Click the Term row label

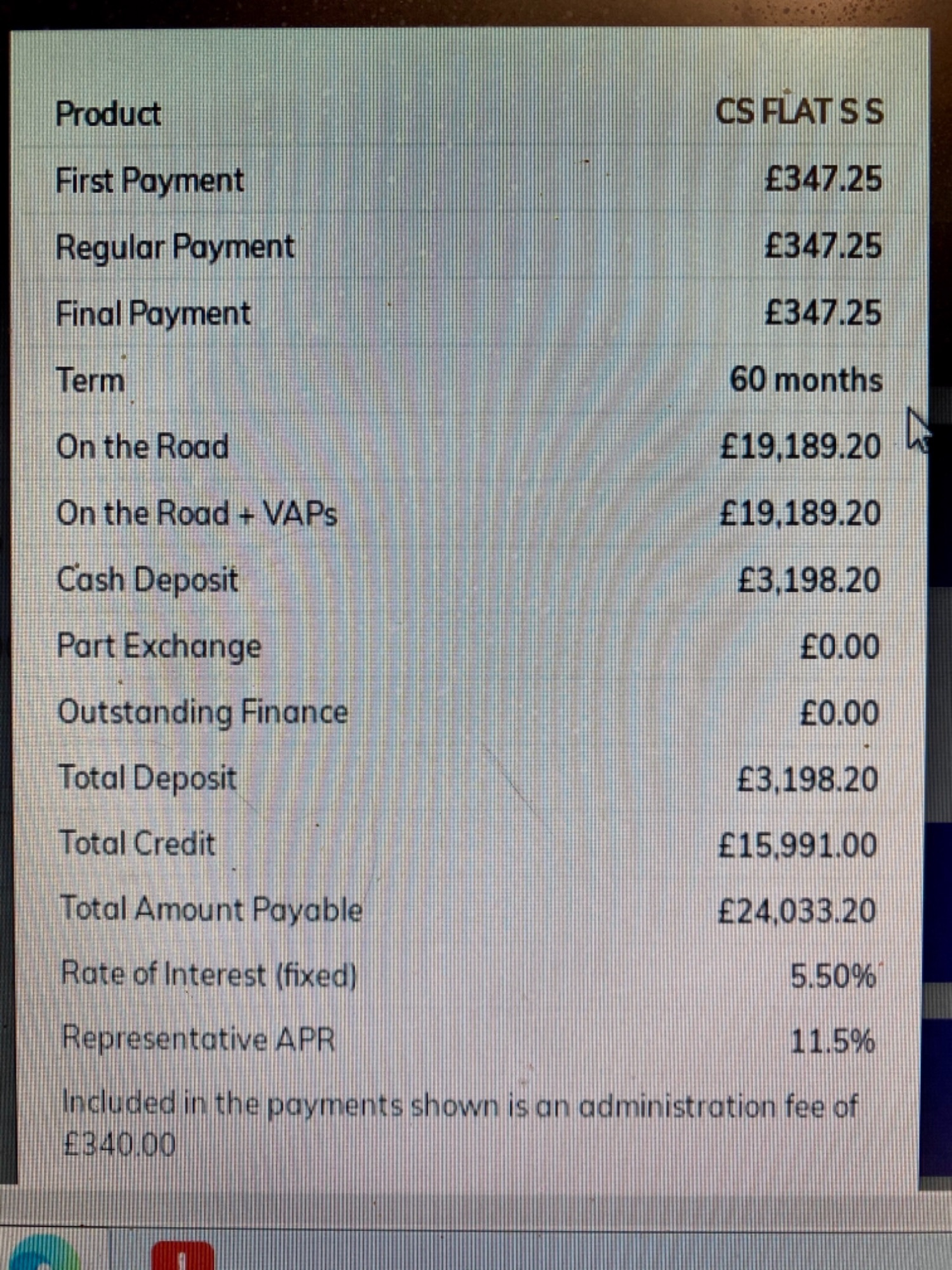(90, 380)
